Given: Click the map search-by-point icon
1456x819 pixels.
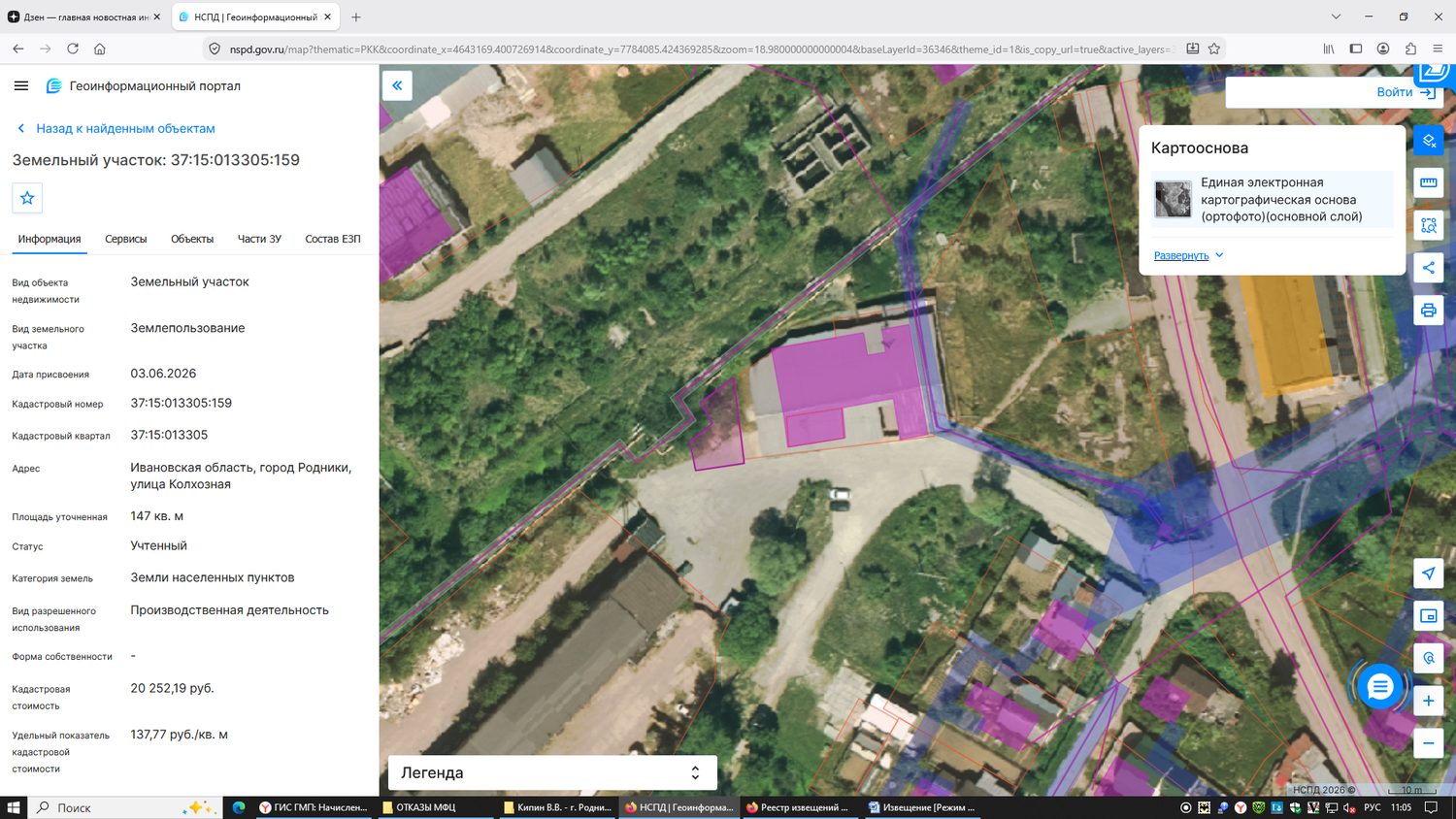Looking at the screenshot, I should click(x=1429, y=658).
